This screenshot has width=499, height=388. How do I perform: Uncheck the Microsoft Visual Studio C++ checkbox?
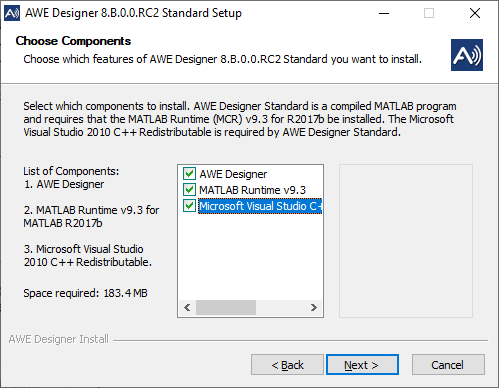point(189,206)
